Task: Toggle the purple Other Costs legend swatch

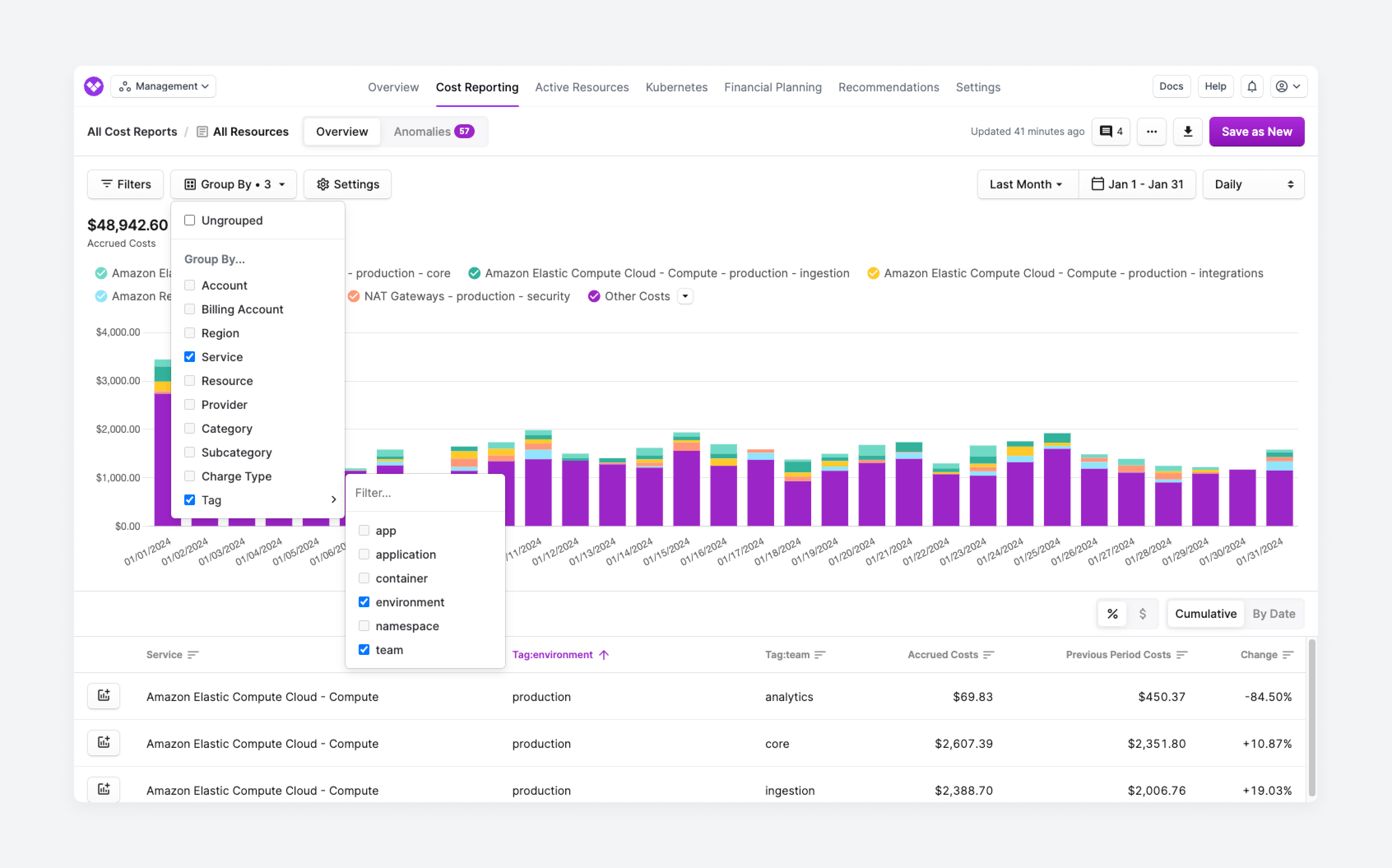Action: (594, 296)
